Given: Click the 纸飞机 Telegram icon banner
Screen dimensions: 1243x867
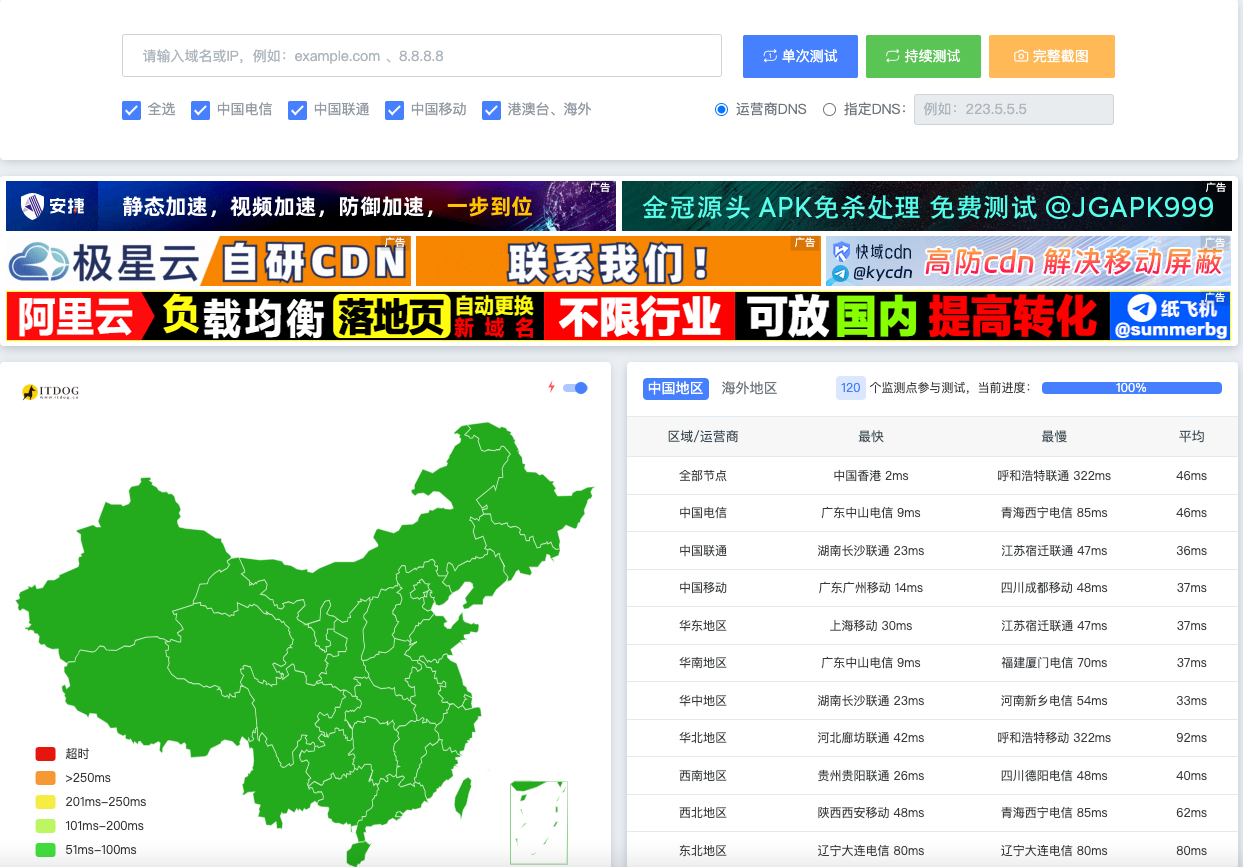Looking at the screenshot, I should pyautogui.click(x=1169, y=316).
